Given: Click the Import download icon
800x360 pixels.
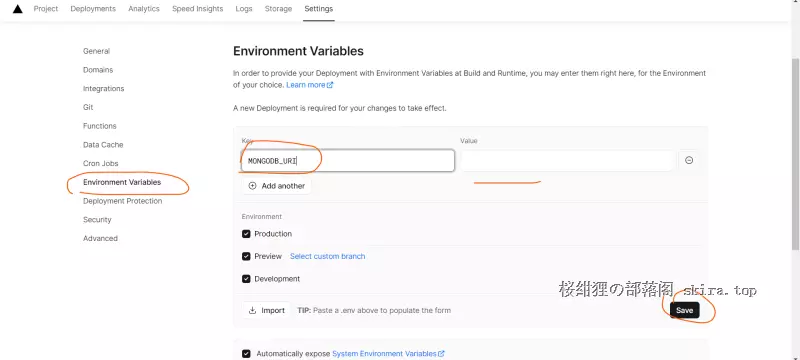Looking at the screenshot, I should [252, 310].
